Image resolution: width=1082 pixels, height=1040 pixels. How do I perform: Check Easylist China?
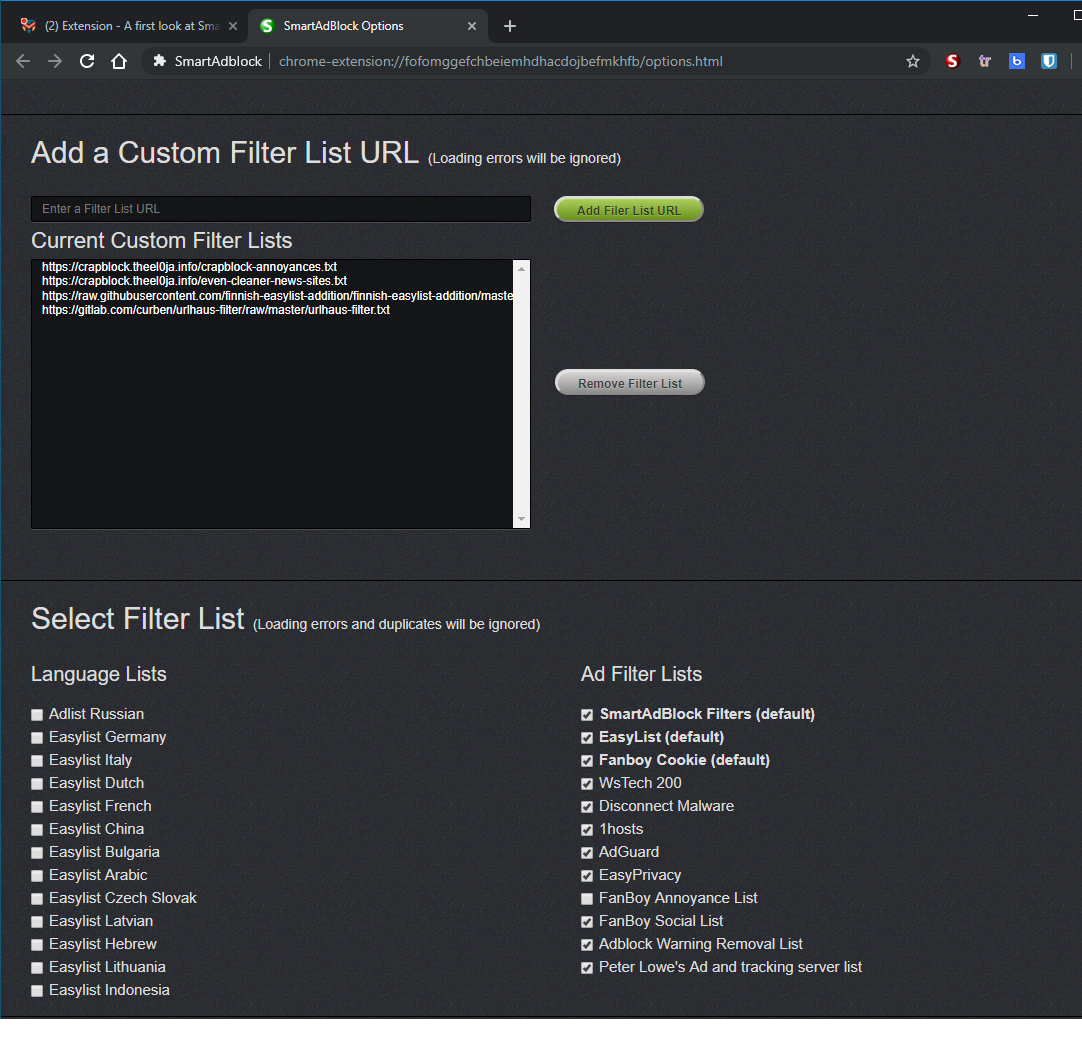pyautogui.click(x=37, y=830)
